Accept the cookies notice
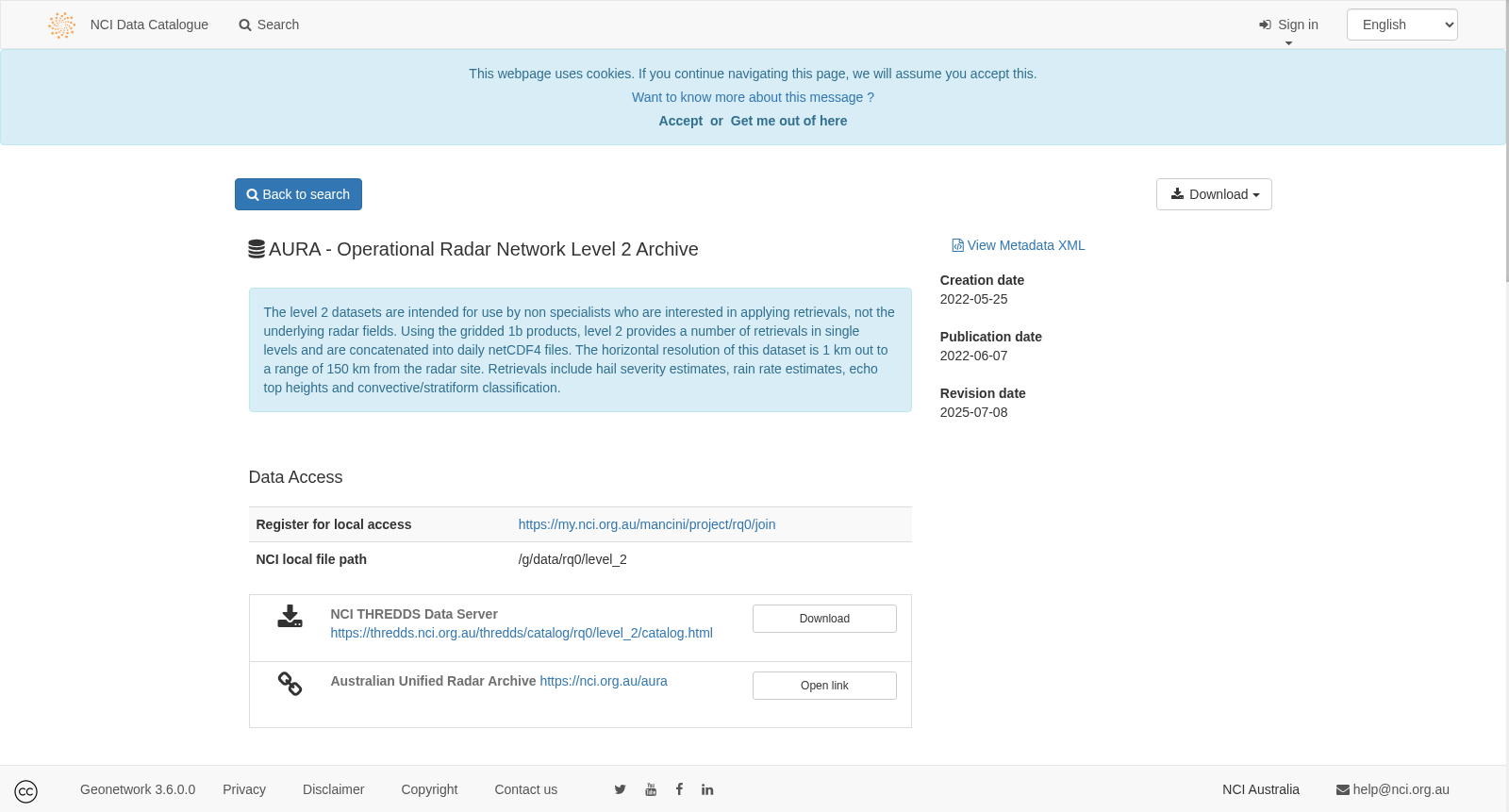 coord(680,121)
